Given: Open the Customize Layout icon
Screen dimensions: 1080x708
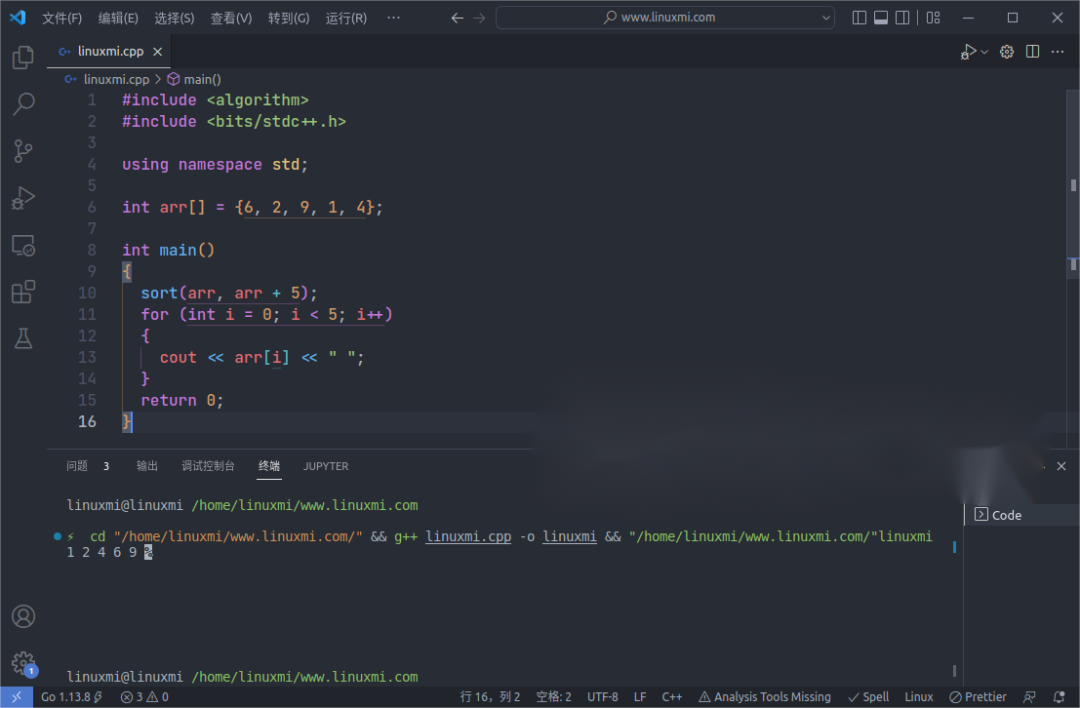Looking at the screenshot, I should 933,18.
